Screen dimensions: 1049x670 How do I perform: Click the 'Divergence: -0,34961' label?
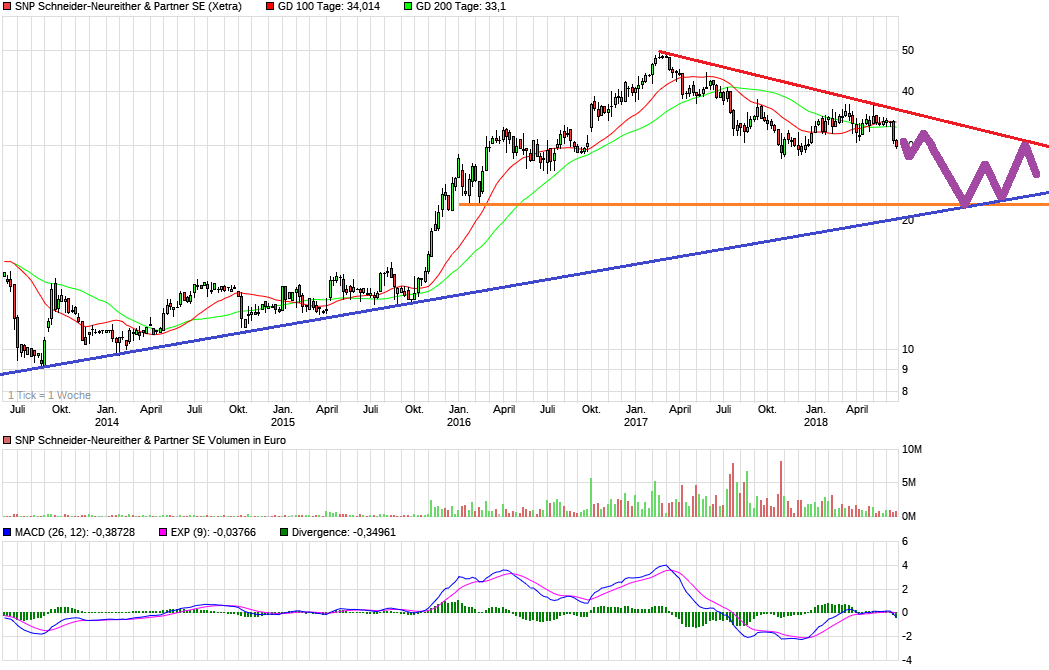344,532
